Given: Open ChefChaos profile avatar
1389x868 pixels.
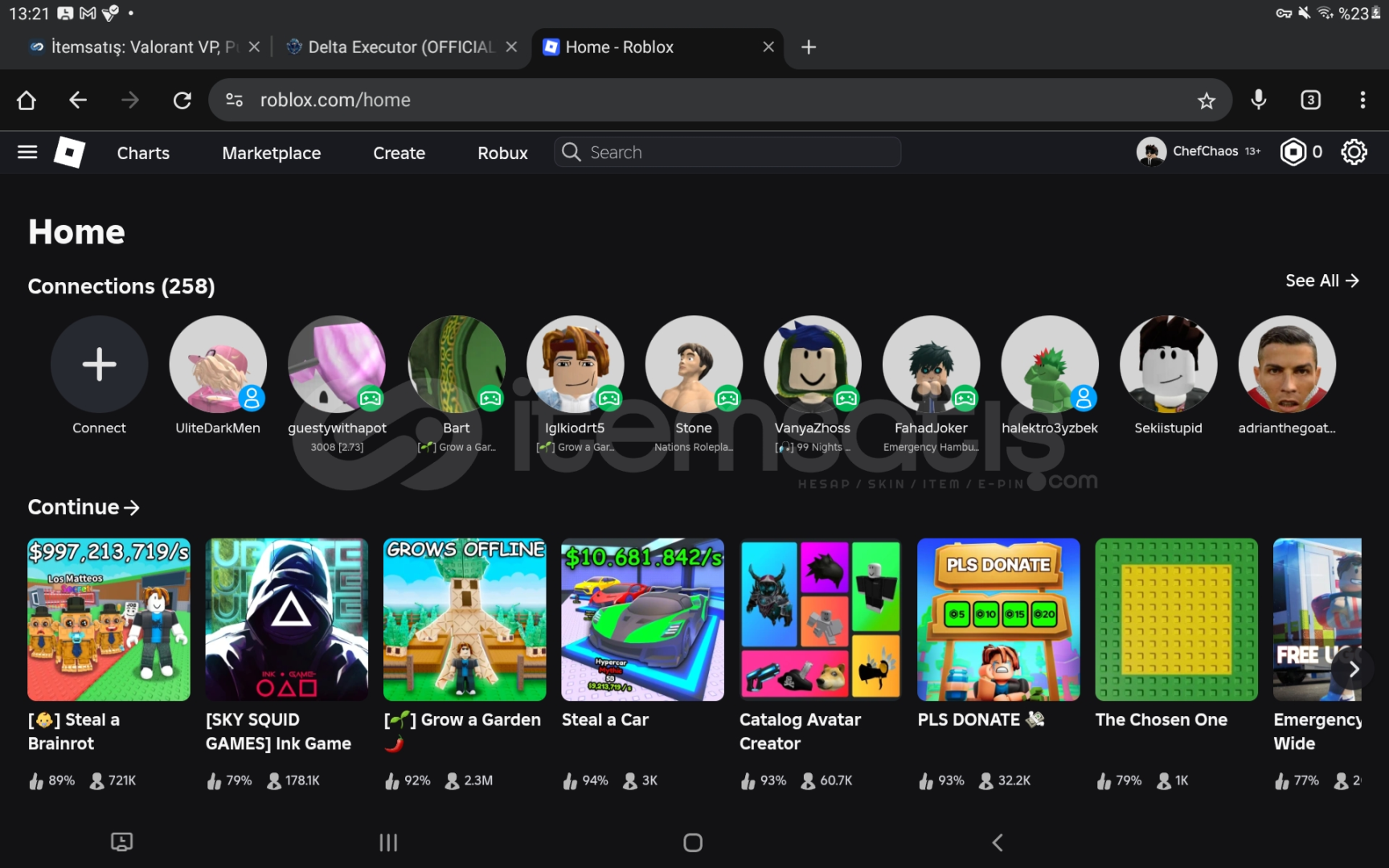Looking at the screenshot, I should click(1151, 151).
